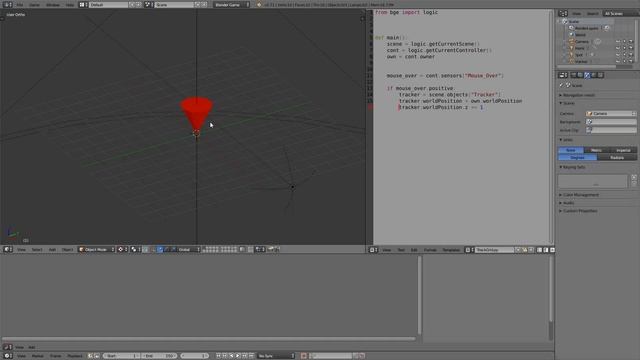Select the Spot lamp in Outliner
This screenshot has width=640, height=360.
tap(579, 55)
